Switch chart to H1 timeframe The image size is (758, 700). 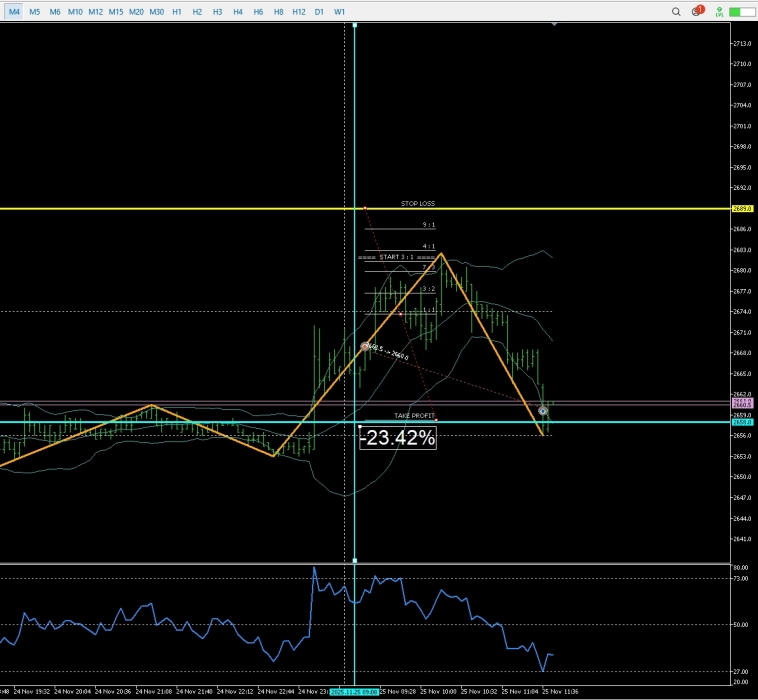tap(177, 11)
